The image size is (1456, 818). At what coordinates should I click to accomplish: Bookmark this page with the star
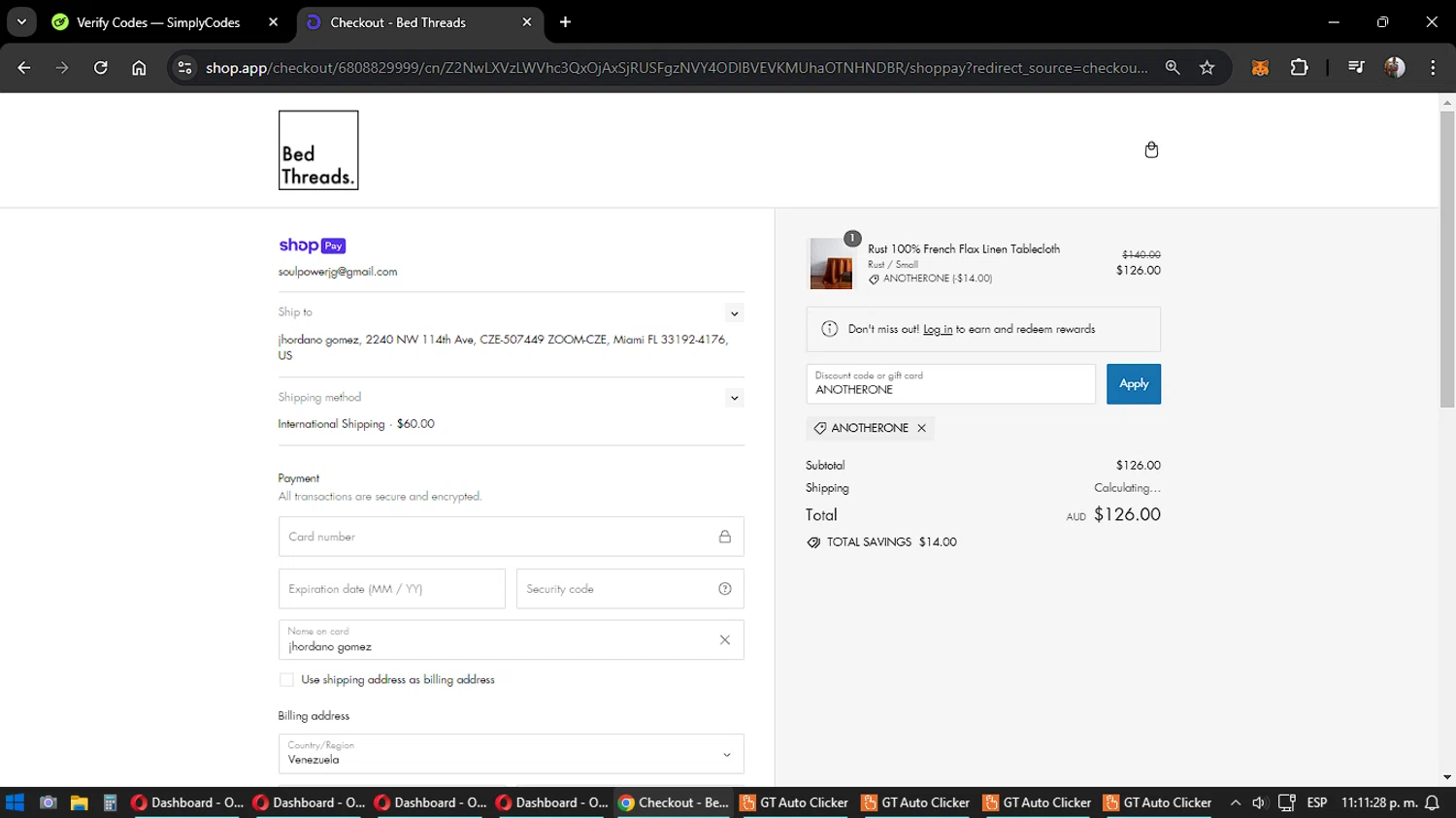click(x=1207, y=68)
